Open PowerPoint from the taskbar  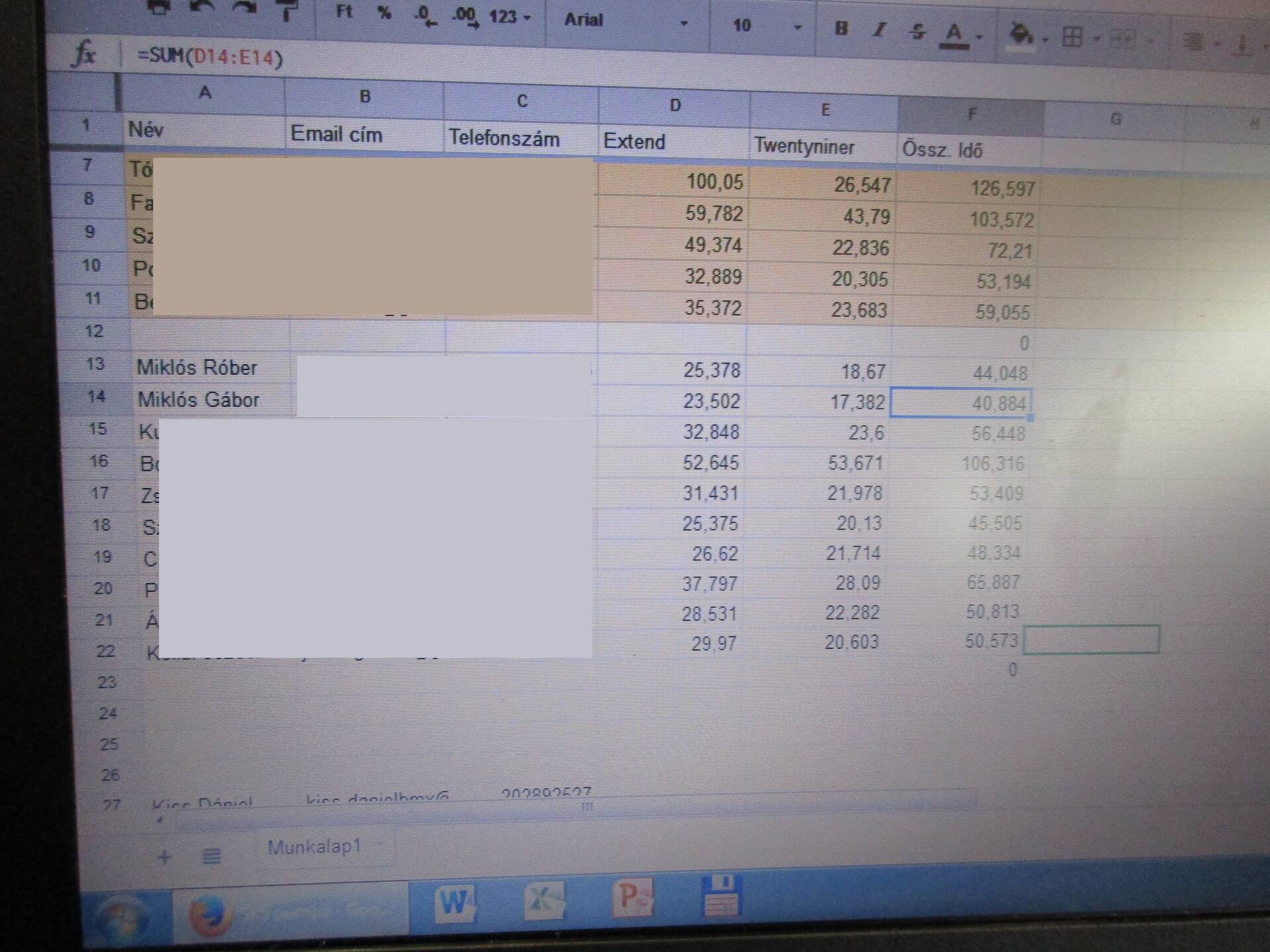click(x=632, y=897)
